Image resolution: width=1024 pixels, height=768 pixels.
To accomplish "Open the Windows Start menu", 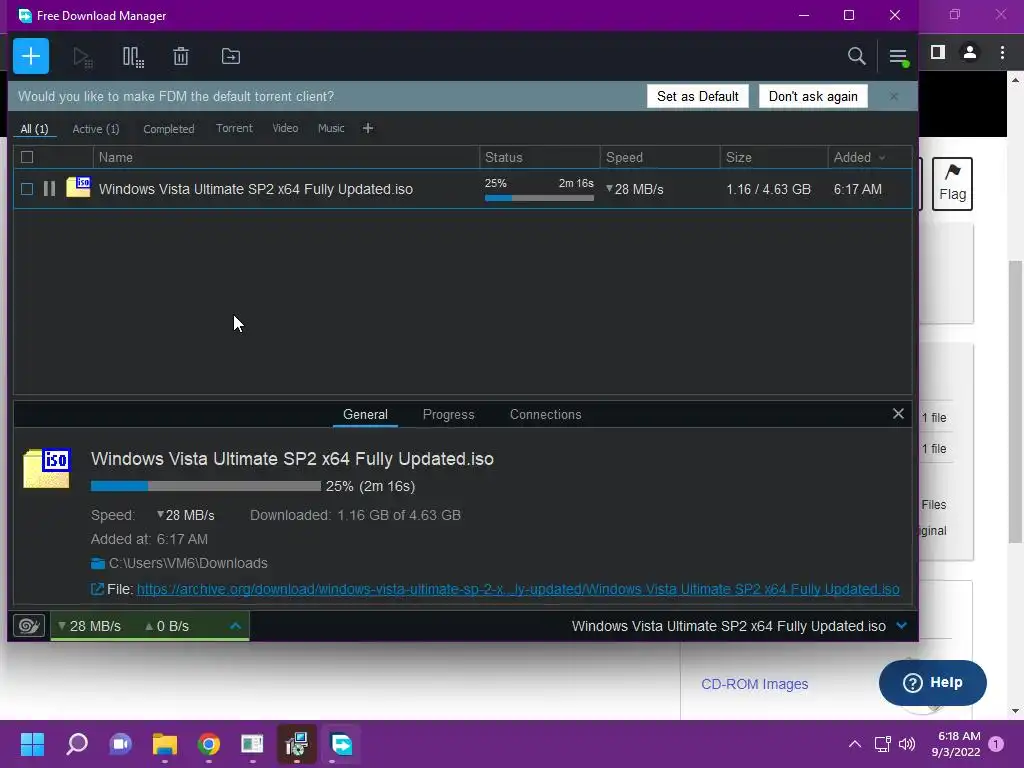I will point(32,744).
